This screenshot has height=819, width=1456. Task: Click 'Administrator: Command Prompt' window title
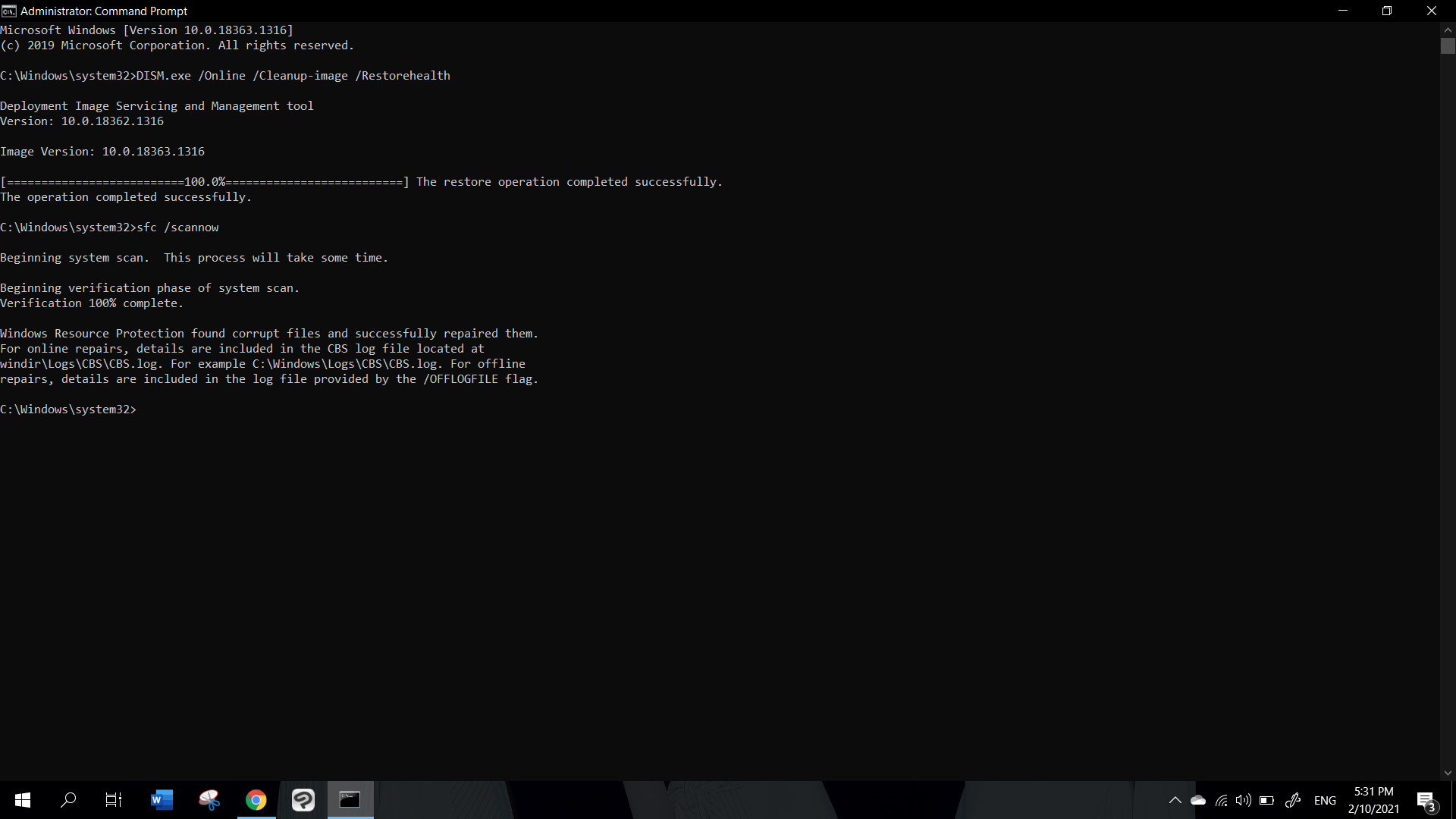(x=104, y=11)
